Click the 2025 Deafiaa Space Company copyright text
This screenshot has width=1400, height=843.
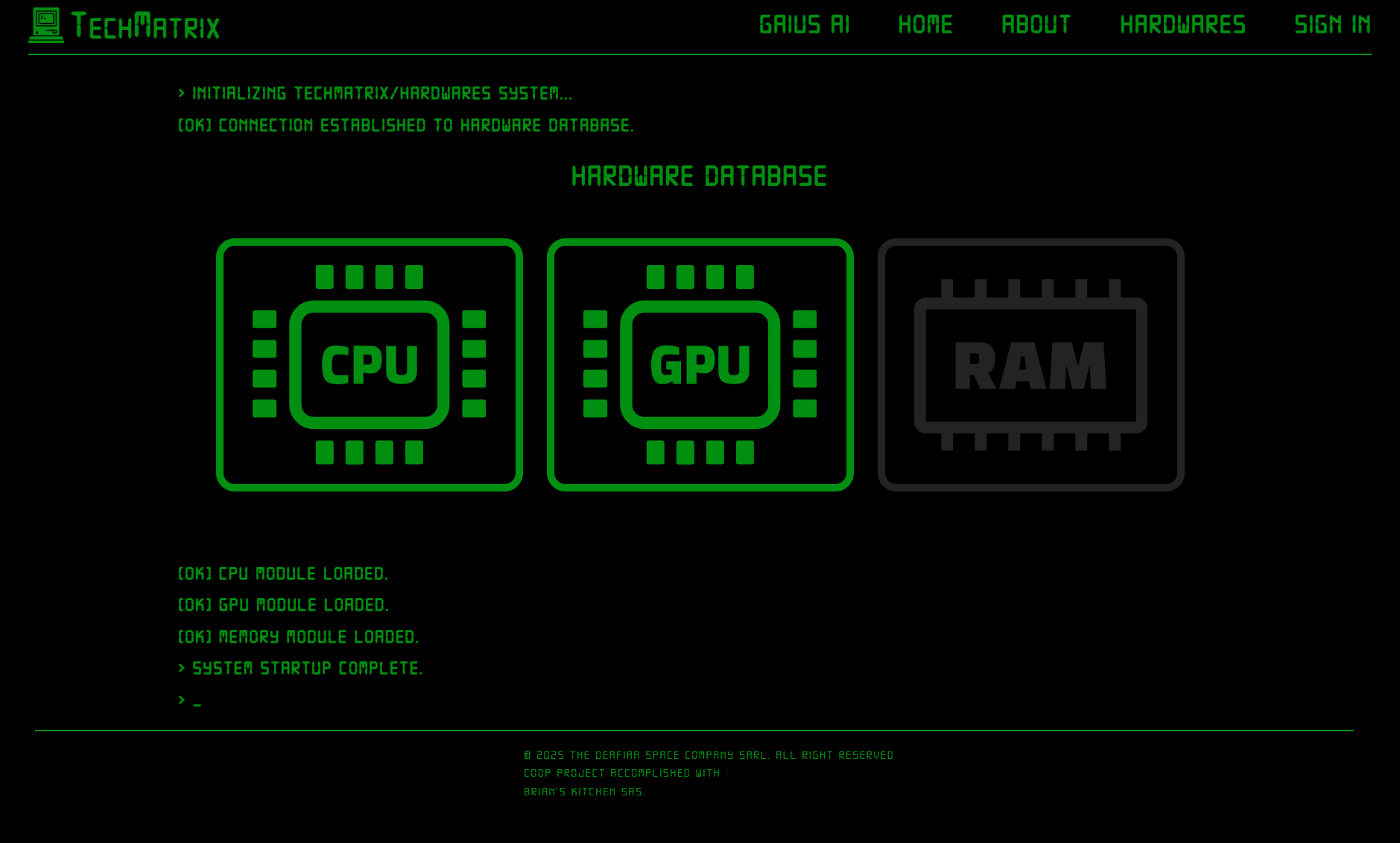coord(709,755)
